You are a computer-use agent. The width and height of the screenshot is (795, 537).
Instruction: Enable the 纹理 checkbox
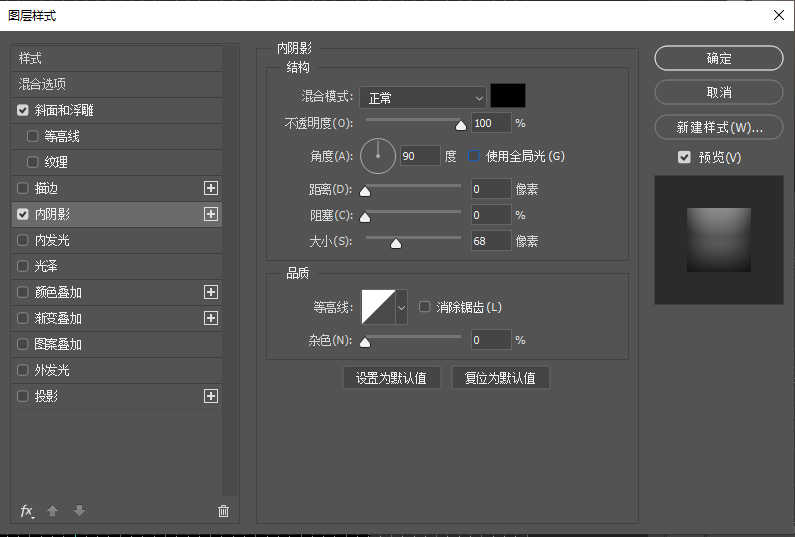coord(32,162)
